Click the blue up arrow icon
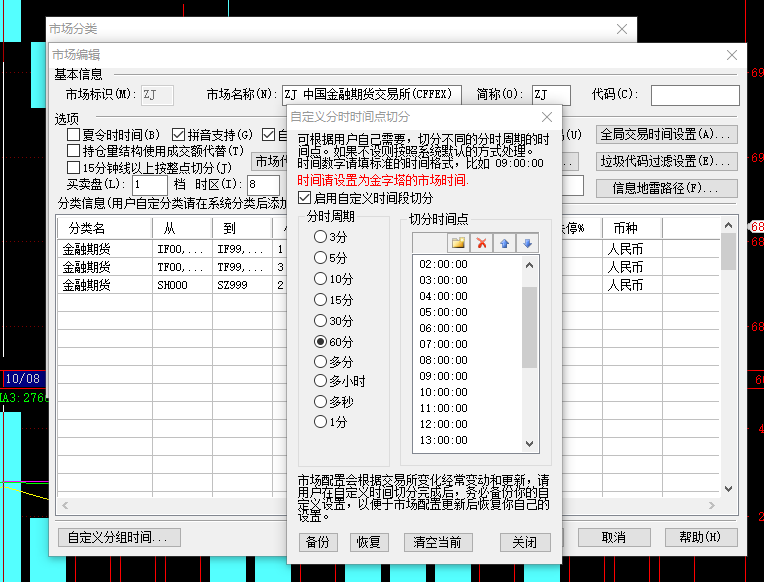 505,243
